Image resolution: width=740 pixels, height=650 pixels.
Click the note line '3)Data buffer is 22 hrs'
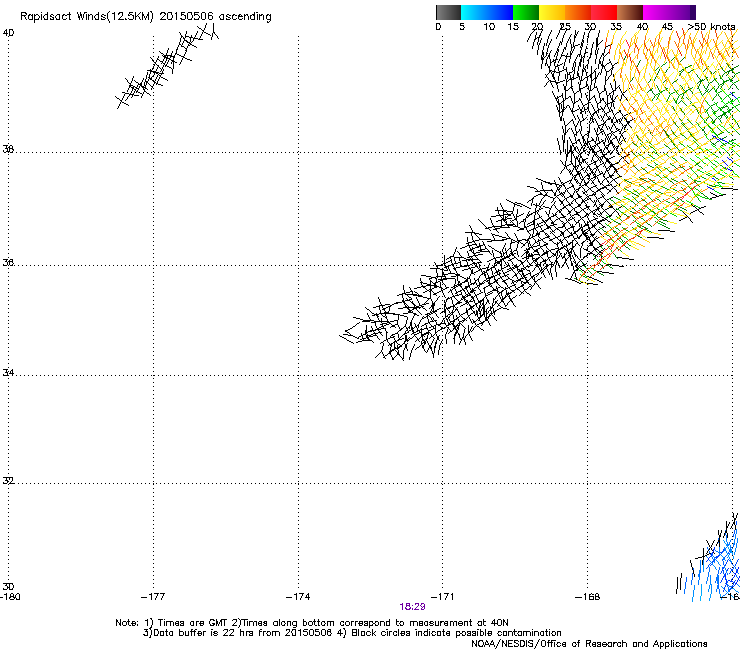[352, 633]
